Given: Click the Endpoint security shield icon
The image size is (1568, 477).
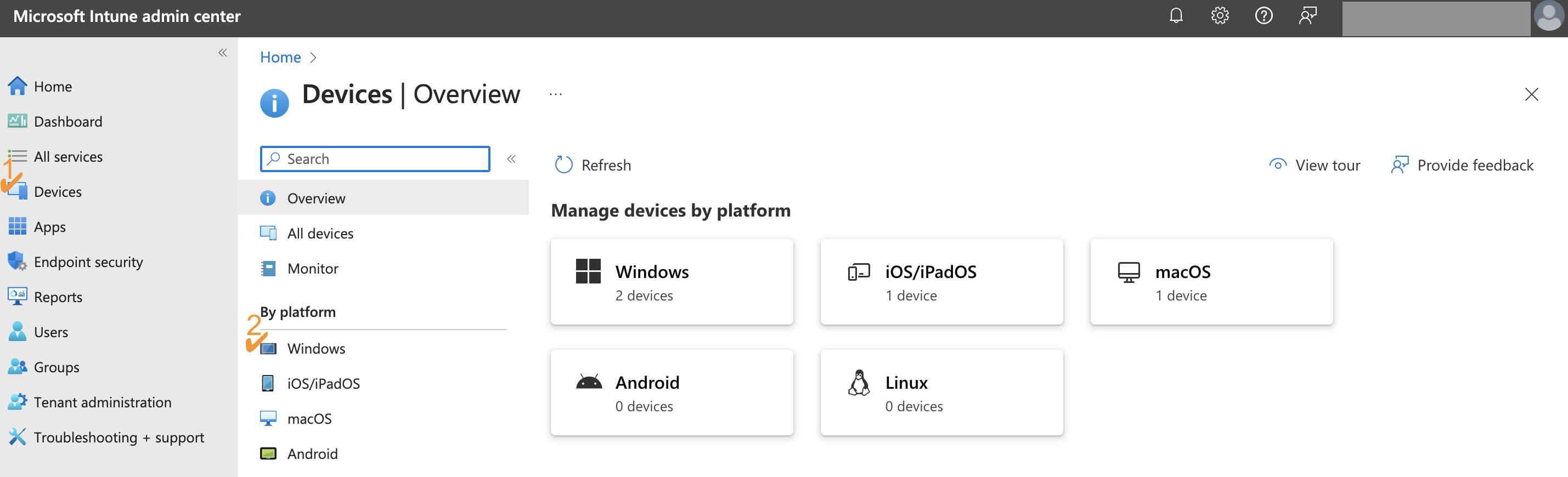Looking at the screenshot, I should point(17,262).
